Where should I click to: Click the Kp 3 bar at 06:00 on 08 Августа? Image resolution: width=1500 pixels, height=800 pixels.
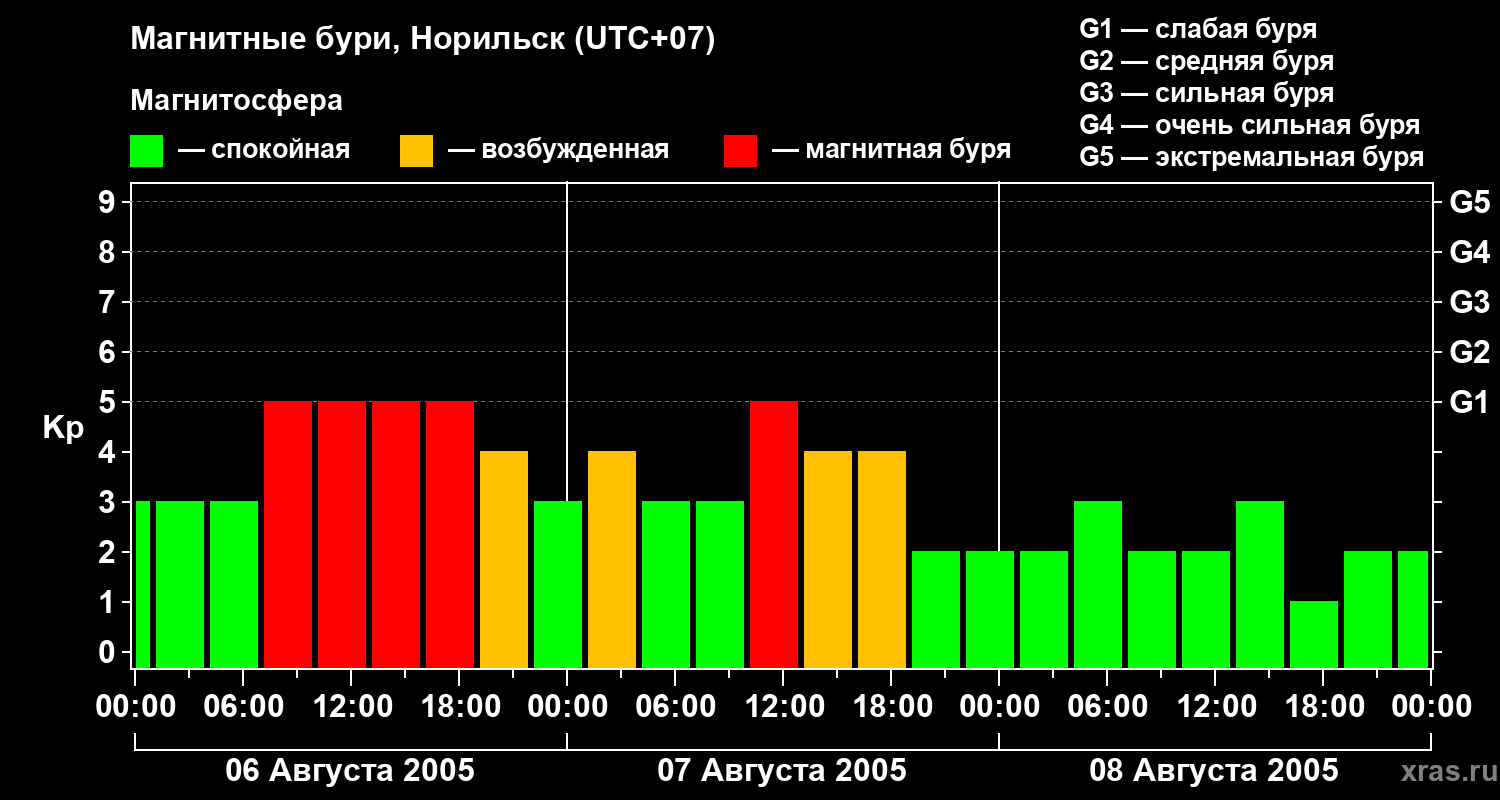pos(1098,584)
